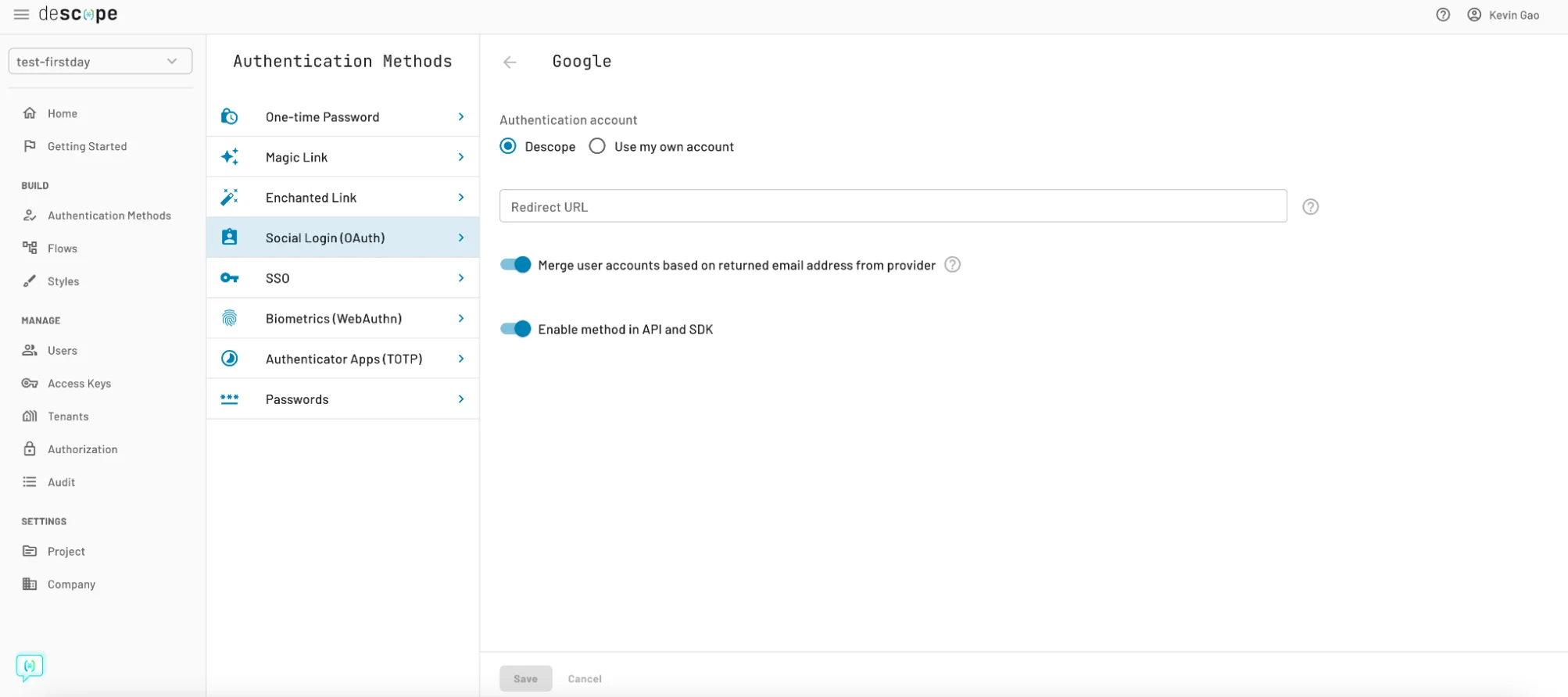Click the Save button
The image size is (1568, 697).
(526, 678)
